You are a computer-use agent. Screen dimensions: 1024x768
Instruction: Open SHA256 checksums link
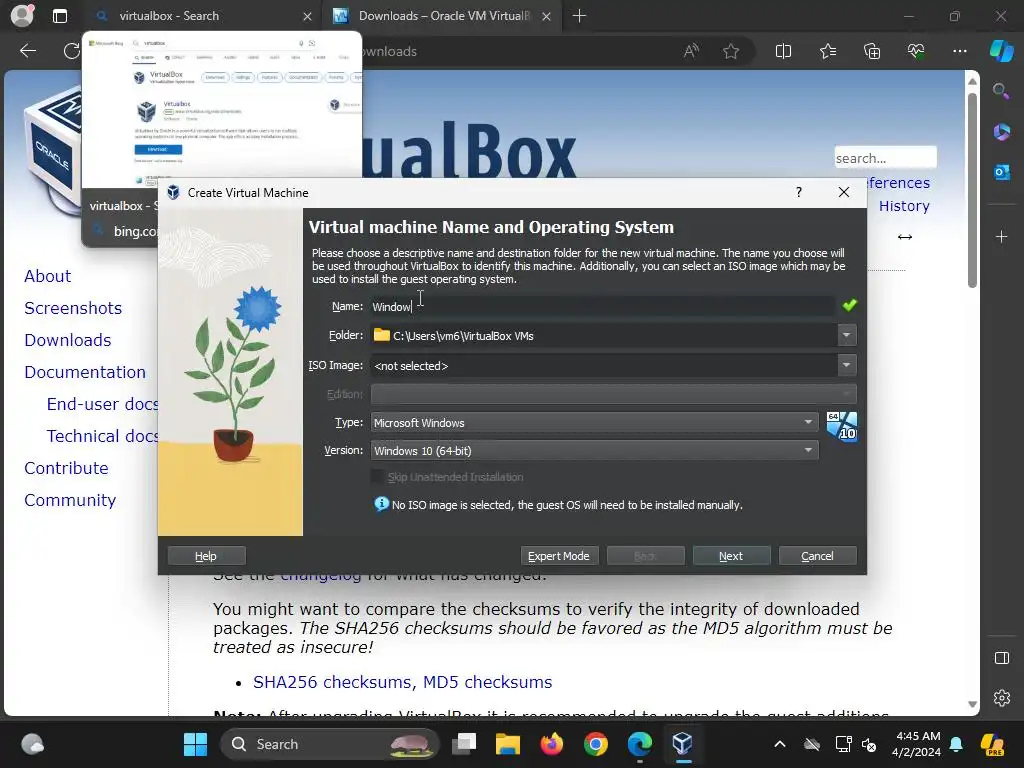click(x=332, y=682)
